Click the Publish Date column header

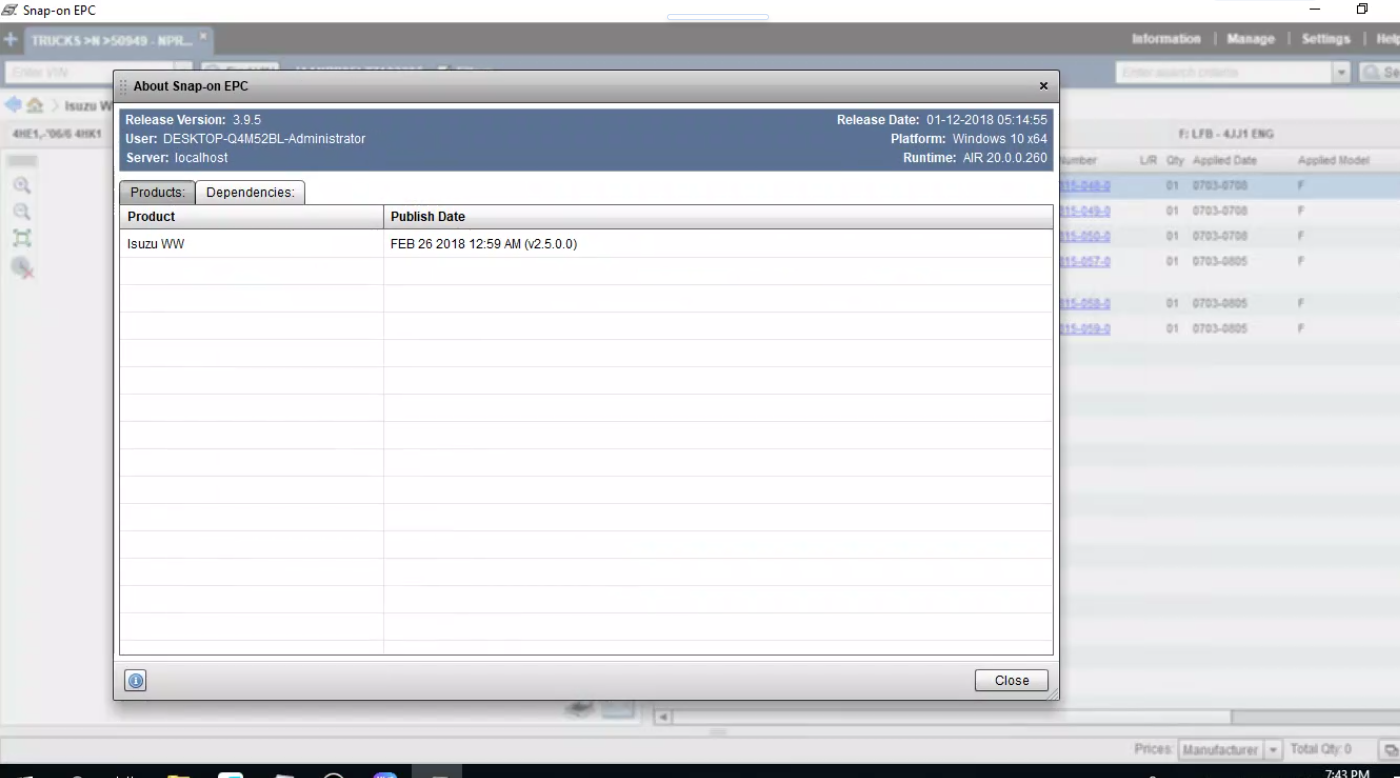pos(718,216)
